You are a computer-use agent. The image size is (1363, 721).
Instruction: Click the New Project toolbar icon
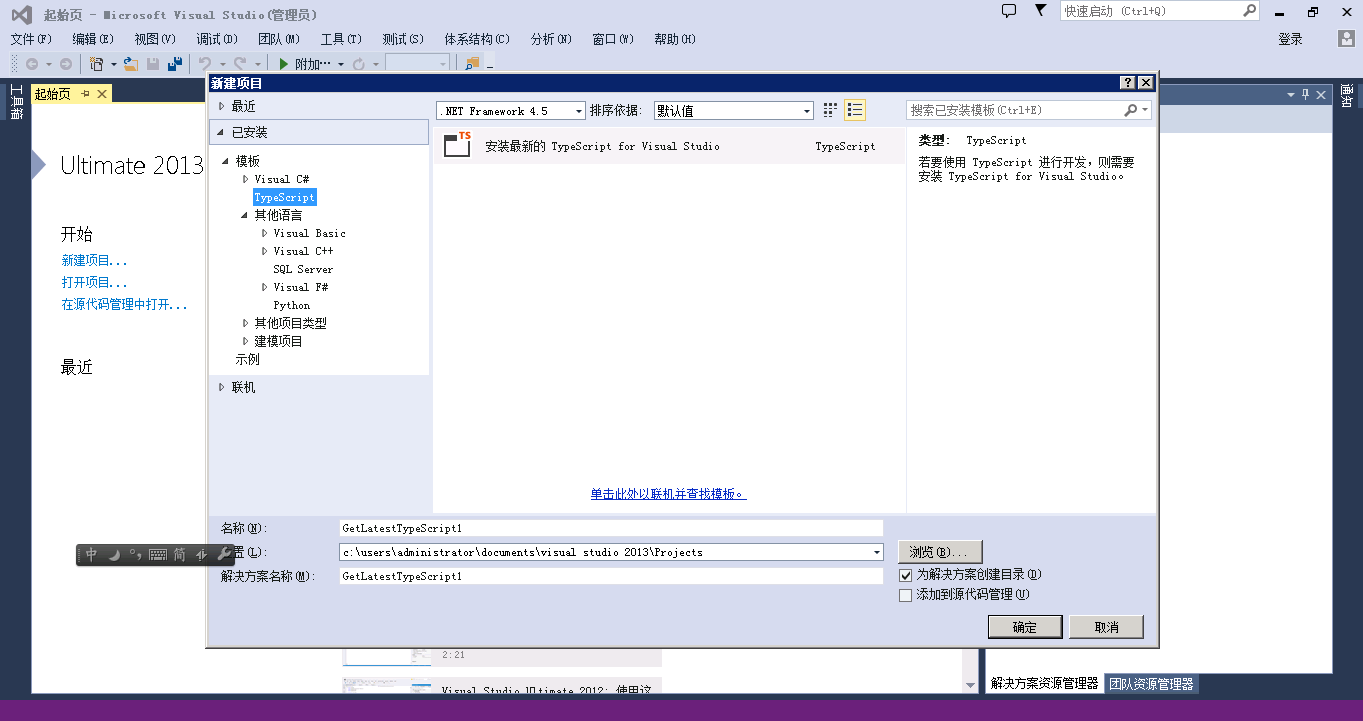click(x=97, y=64)
